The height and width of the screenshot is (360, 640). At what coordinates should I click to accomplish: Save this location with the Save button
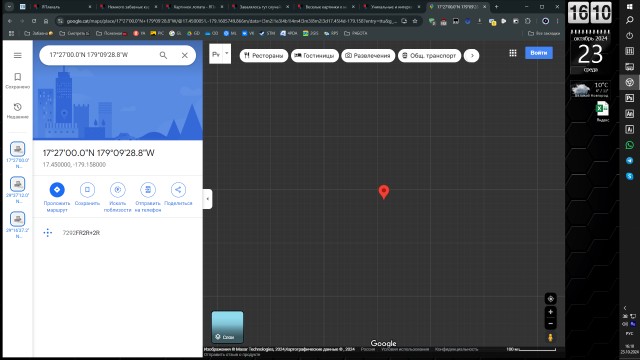87,189
